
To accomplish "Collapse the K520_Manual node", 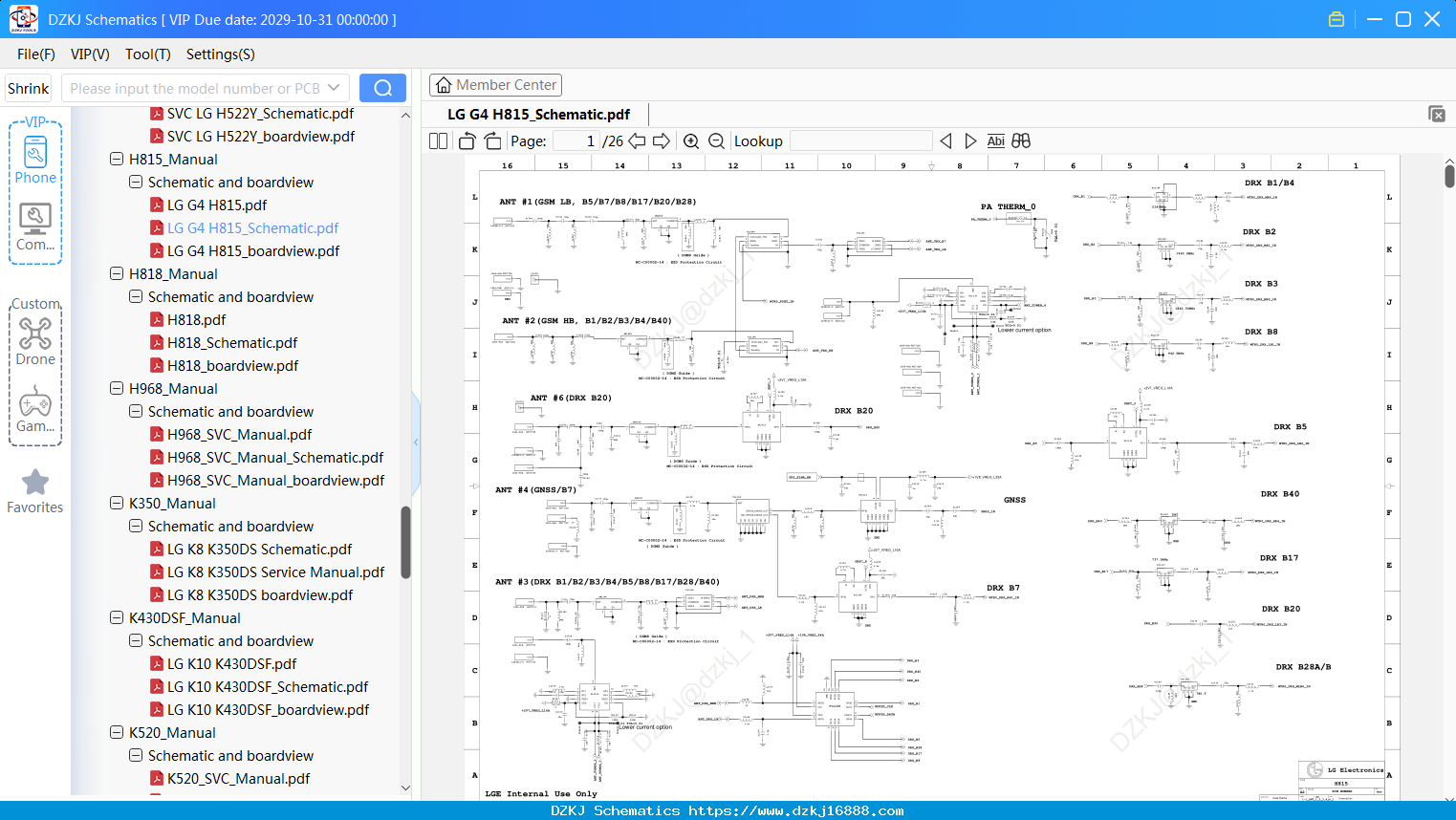I will coord(117,732).
